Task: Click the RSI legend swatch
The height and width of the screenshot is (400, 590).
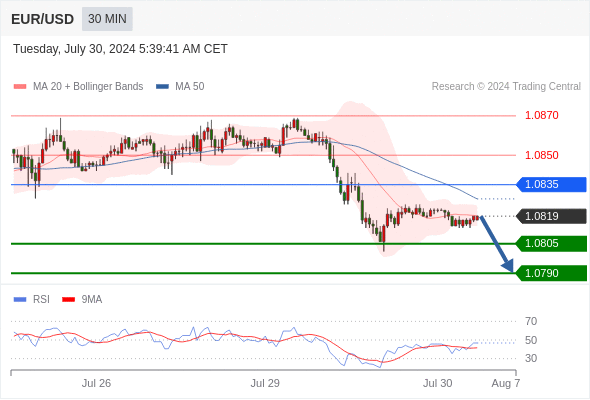Action: tap(20, 300)
